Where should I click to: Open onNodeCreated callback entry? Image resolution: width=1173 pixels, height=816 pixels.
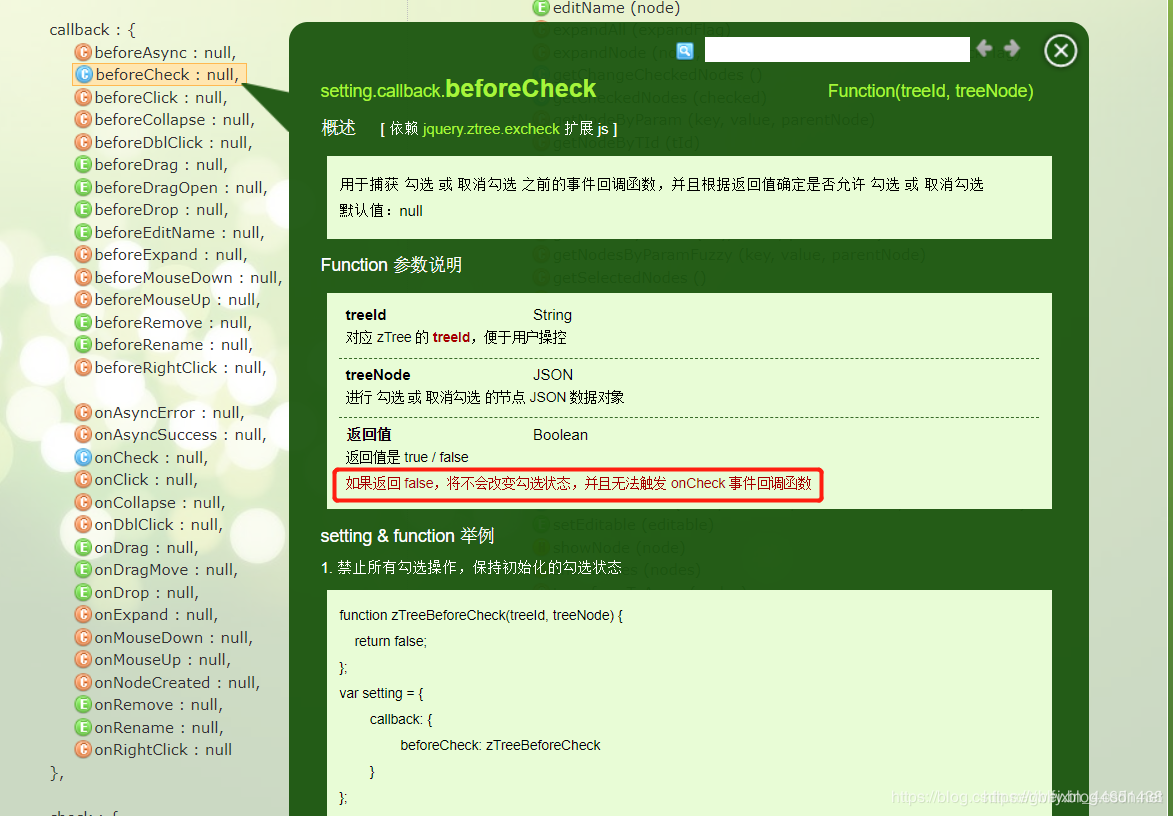pos(168,682)
